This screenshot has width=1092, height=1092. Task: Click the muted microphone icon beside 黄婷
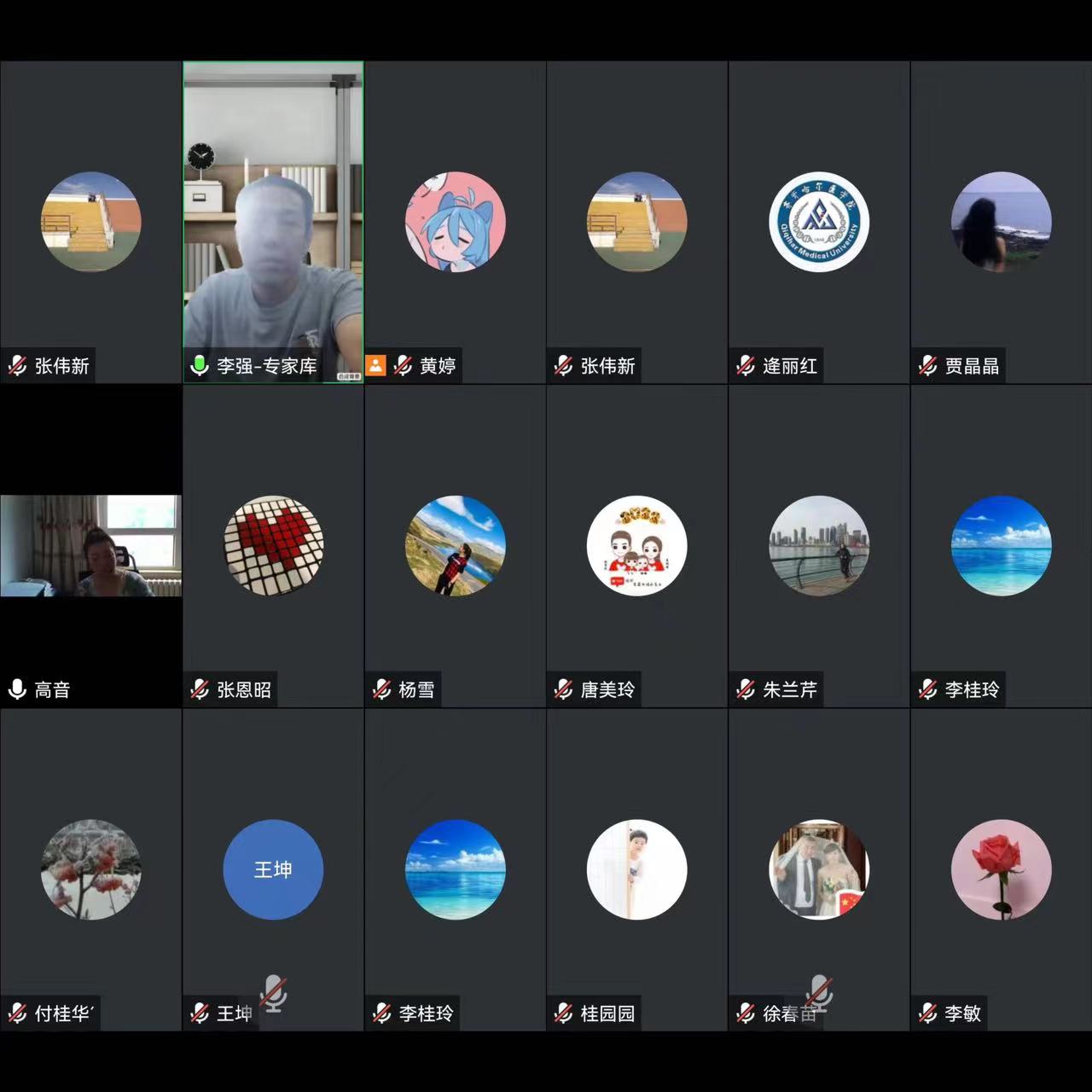pyautogui.click(x=403, y=366)
